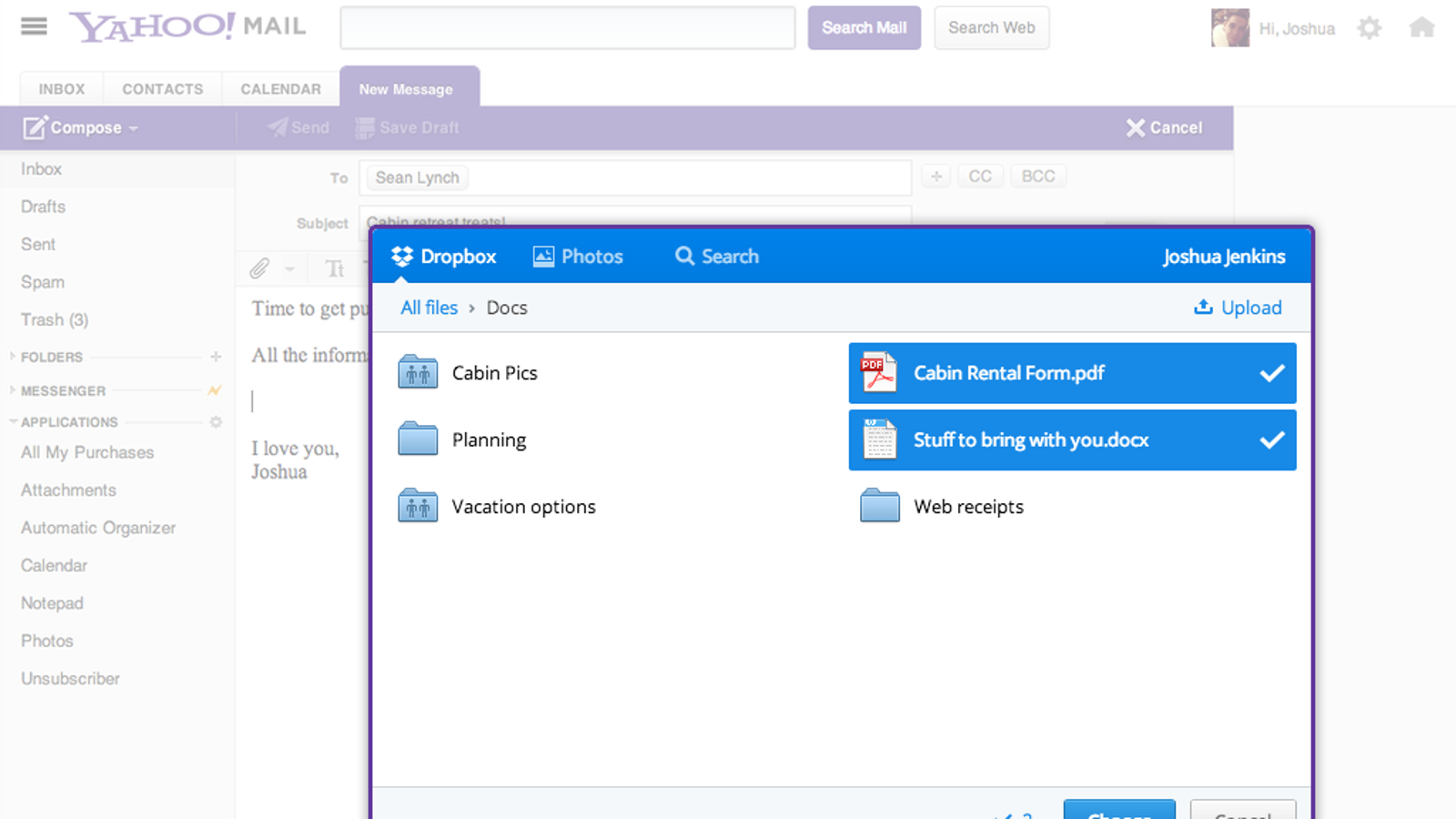Viewport: 1456px width, 819px height.
Task: Click the Compose pencil icon
Action: (35, 127)
